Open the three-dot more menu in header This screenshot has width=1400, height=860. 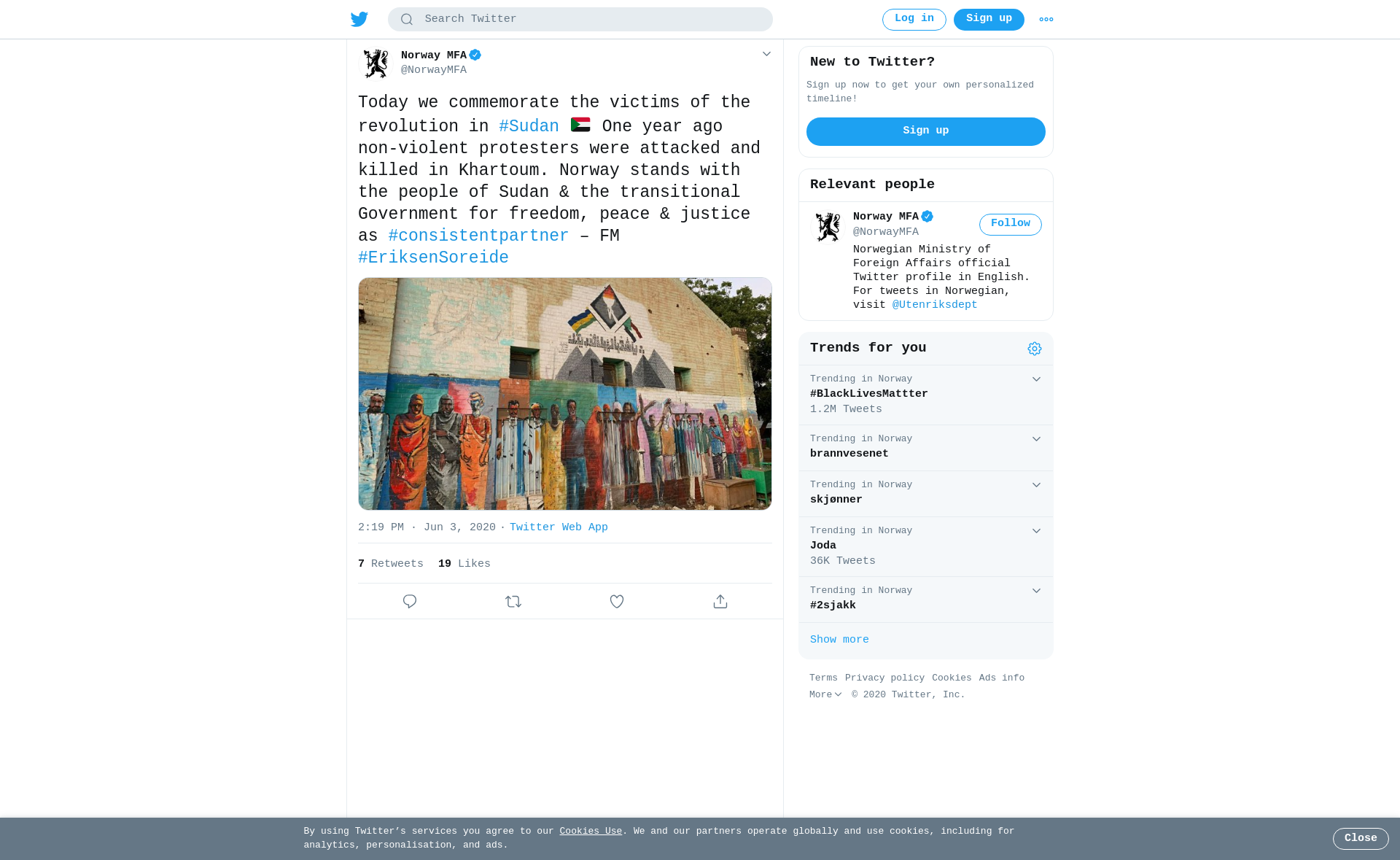coord(1046,20)
